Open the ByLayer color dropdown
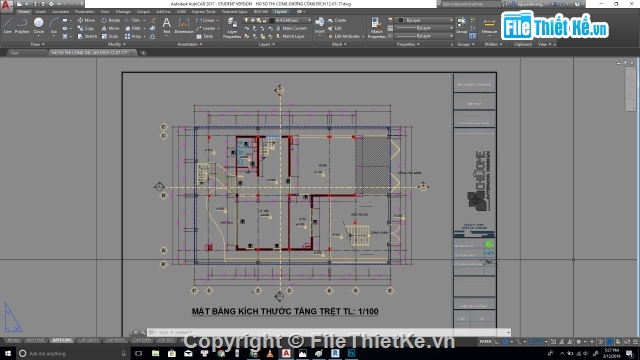The height and width of the screenshot is (360, 640). (425, 20)
